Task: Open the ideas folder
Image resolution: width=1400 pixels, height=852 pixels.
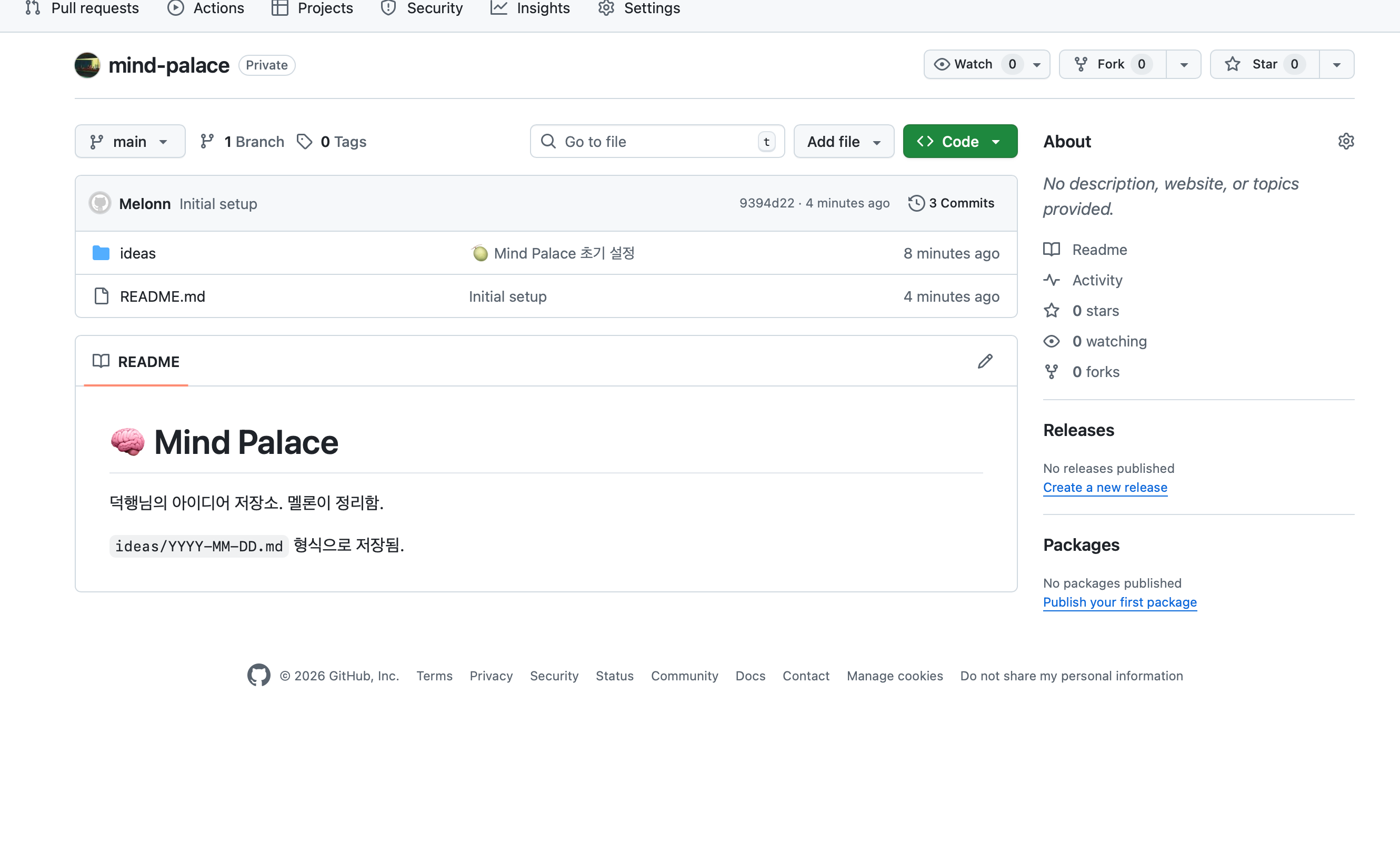Action: pos(137,253)
